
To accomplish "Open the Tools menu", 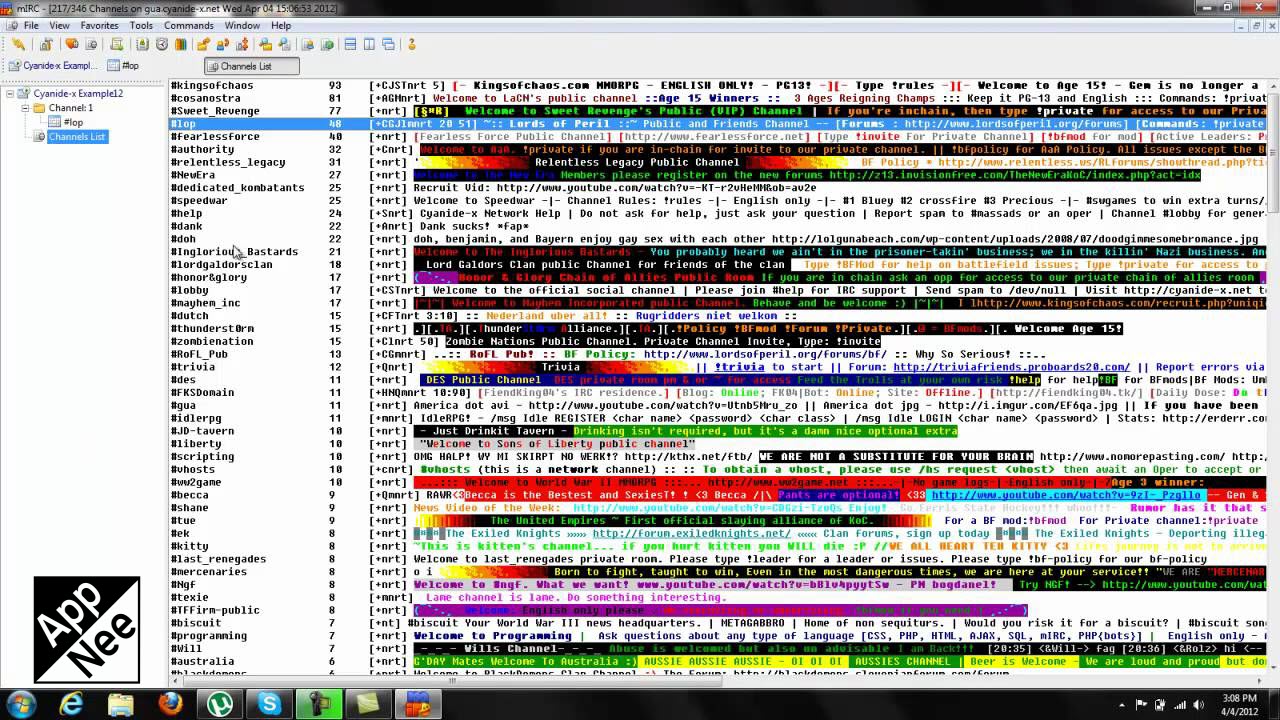I will [x=141, y=25].
